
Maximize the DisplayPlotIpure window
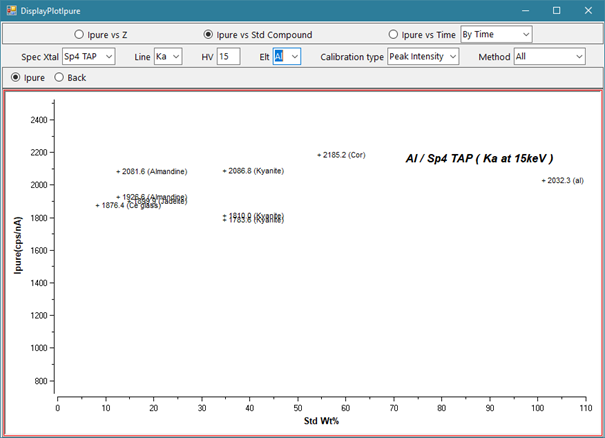pos(556,10)
